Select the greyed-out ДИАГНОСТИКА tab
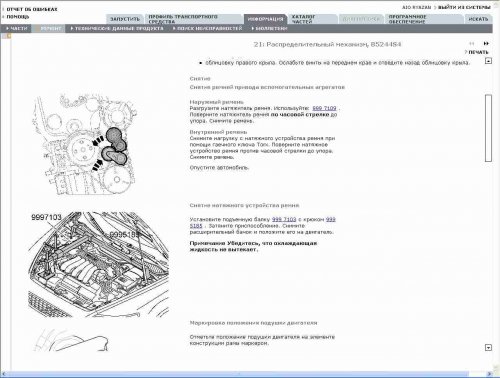 point(361,19)
